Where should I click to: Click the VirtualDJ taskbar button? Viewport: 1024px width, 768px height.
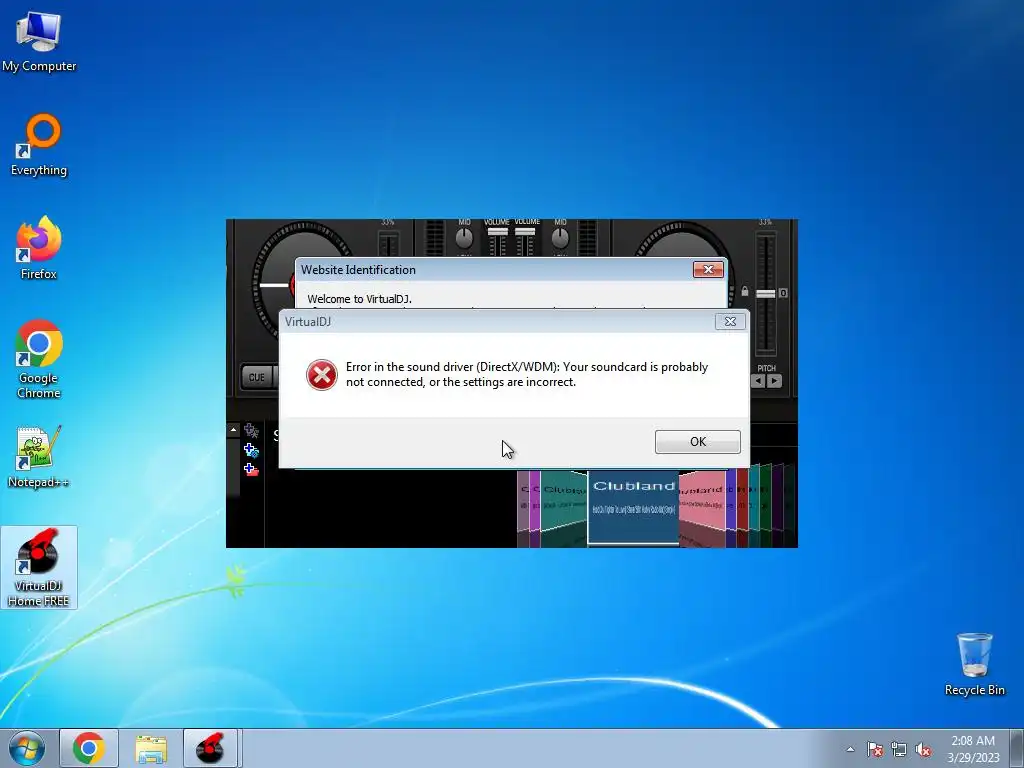pyautogui.click(x=210, y=748)
